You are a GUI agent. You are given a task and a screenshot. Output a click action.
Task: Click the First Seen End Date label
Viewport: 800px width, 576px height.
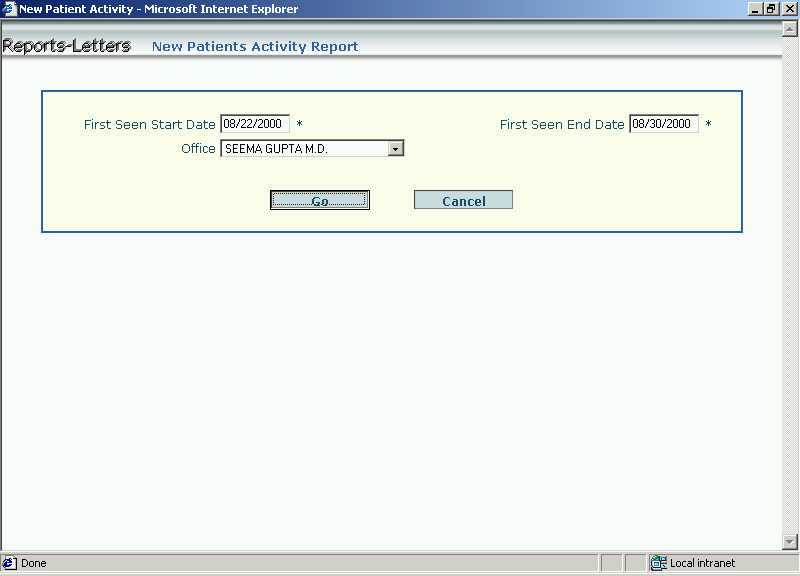[x=562, y=124]
